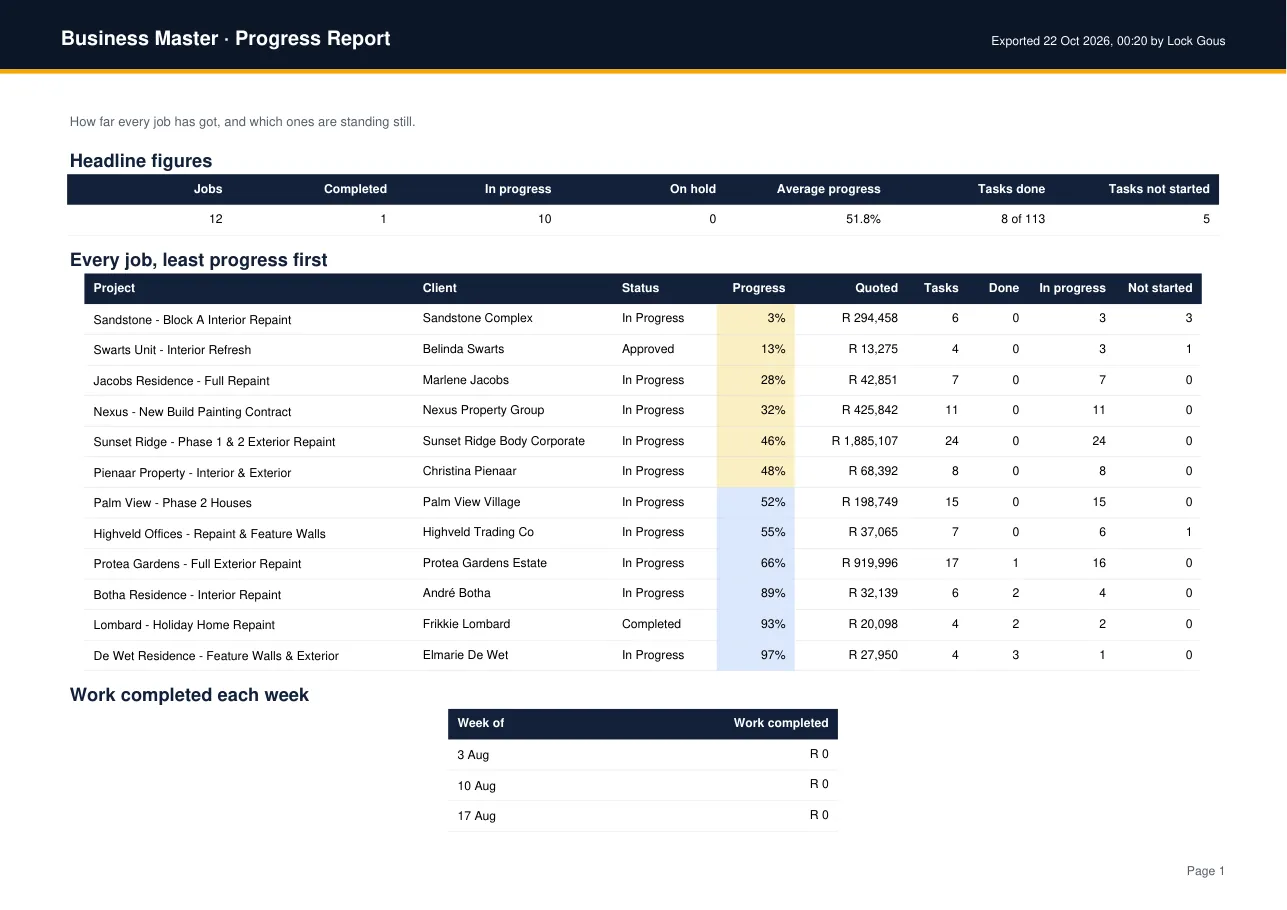
Task: Click the 'Every job, least progress first' heading
Action: coord(199,260)
